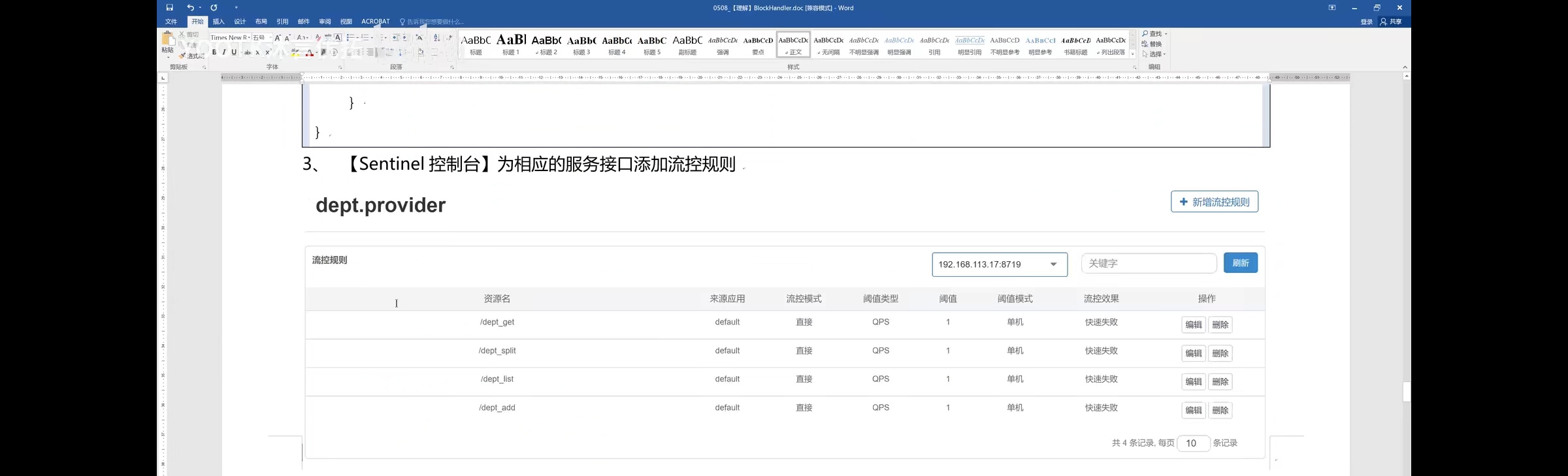
Task: Apply the yellow text highlight color
Action: point(295,53)
